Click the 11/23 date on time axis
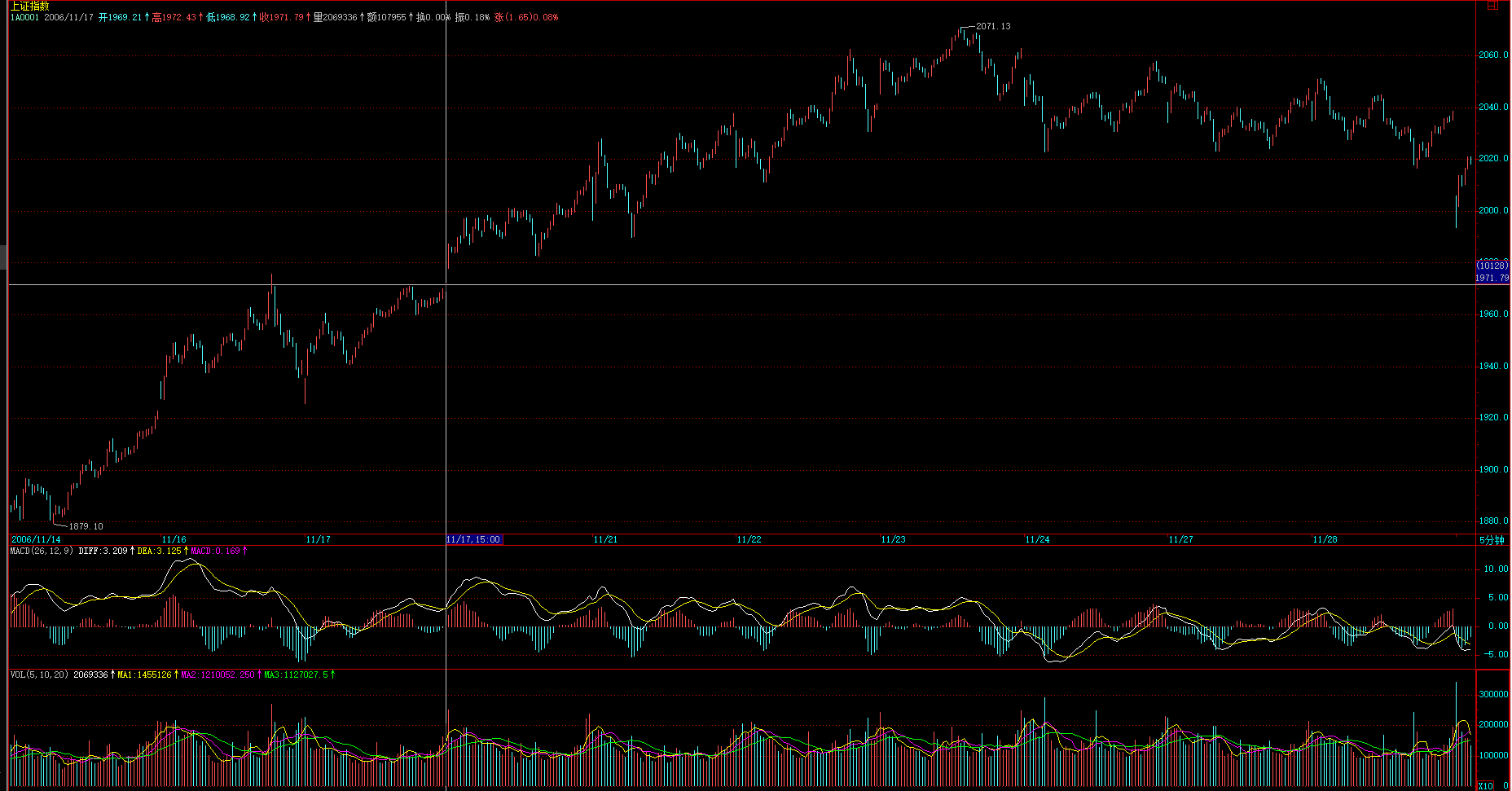Viewport: 1512px width, 791px height. point(893,539)
